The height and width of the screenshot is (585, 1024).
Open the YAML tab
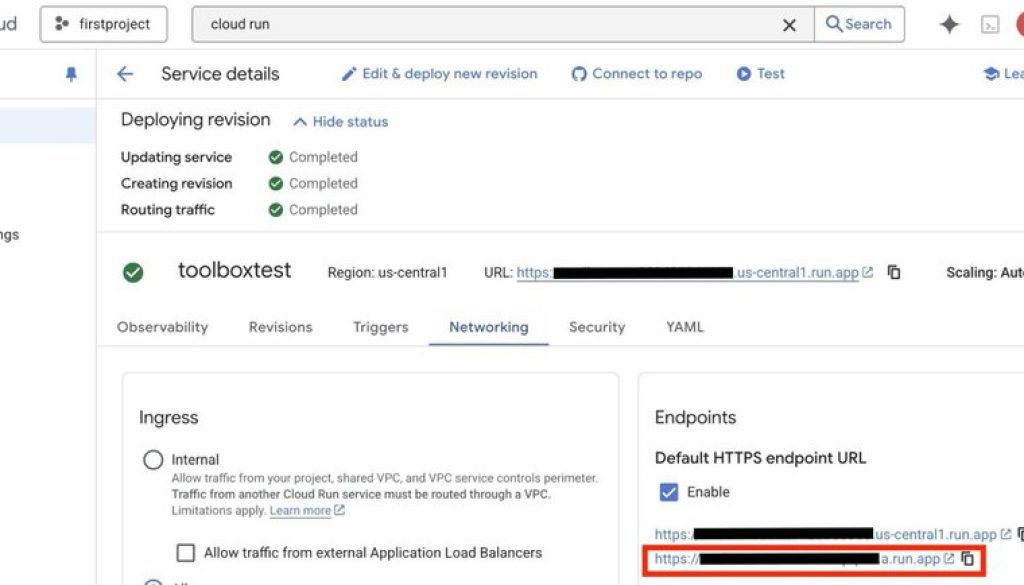684,327
